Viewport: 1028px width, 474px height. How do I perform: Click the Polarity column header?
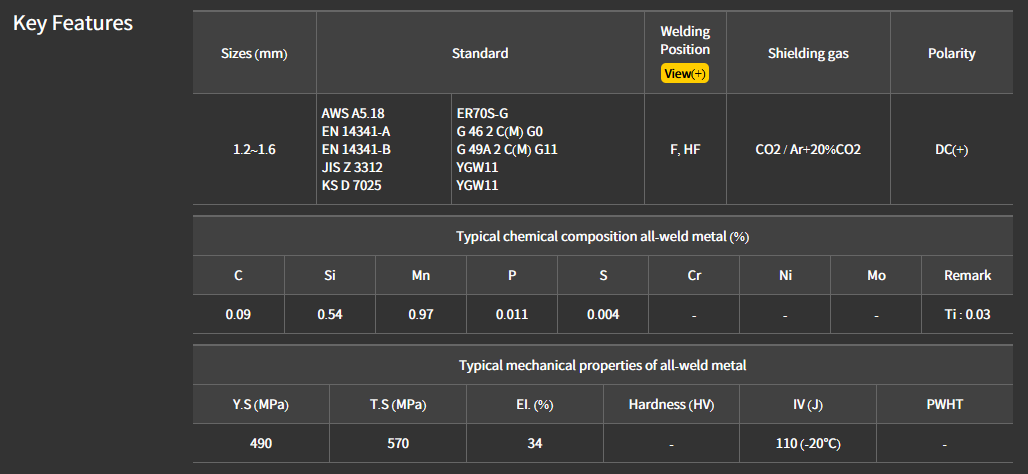951,53
